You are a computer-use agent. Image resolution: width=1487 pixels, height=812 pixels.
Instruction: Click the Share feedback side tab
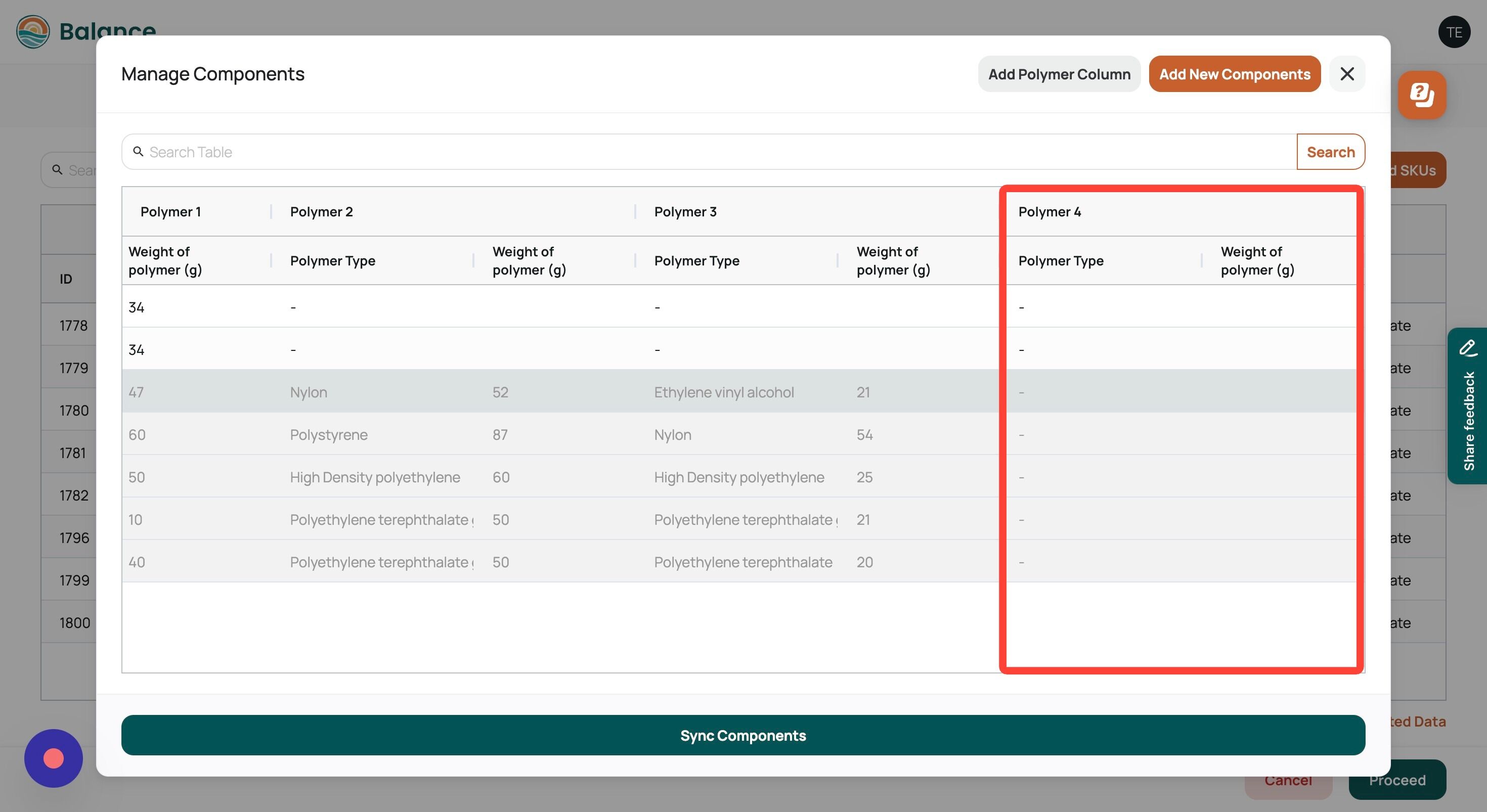tap(1467, 407)
